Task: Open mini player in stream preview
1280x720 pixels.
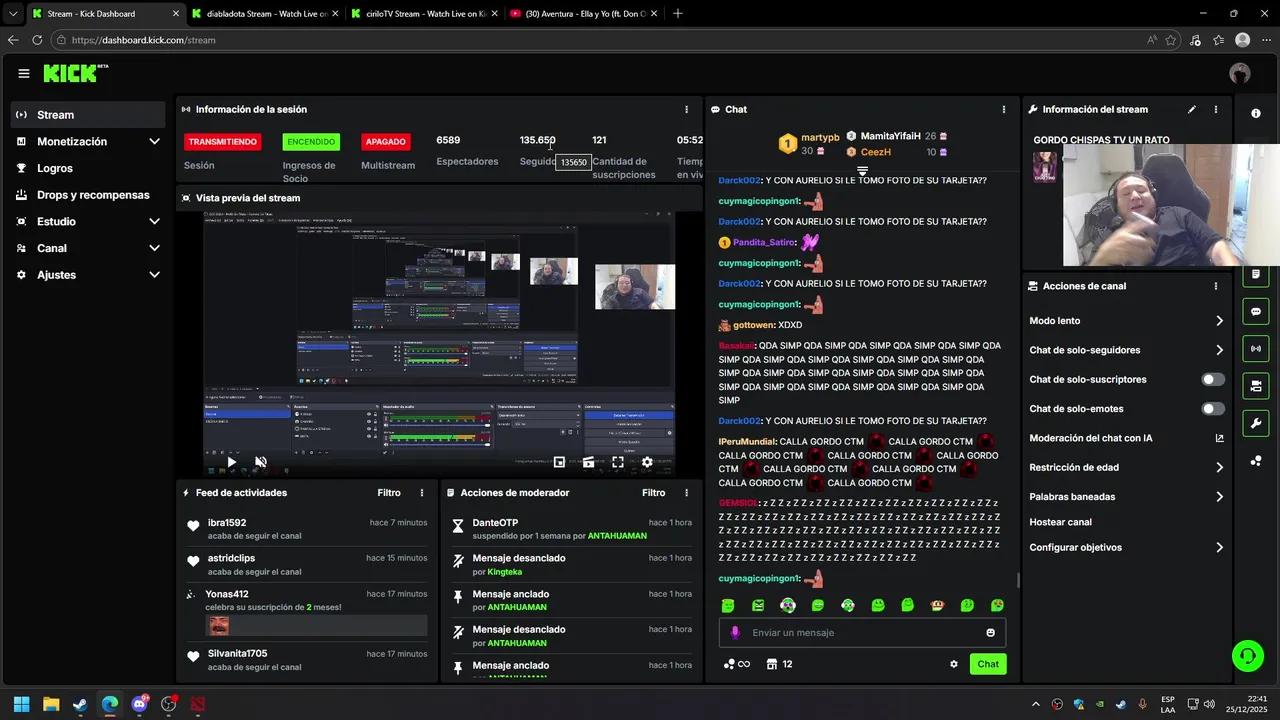Action: (559, 462)
